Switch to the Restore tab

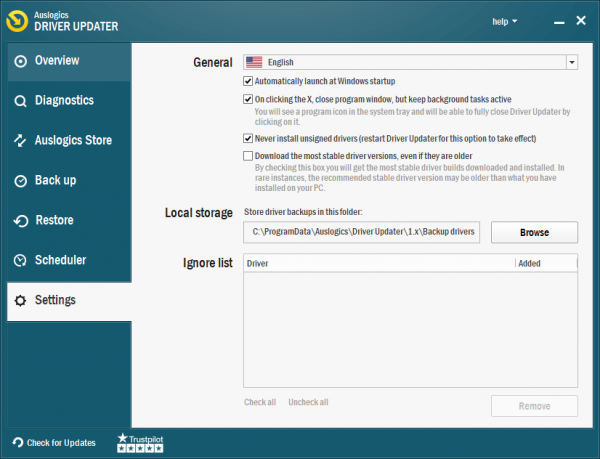click(x=69, y=221)
